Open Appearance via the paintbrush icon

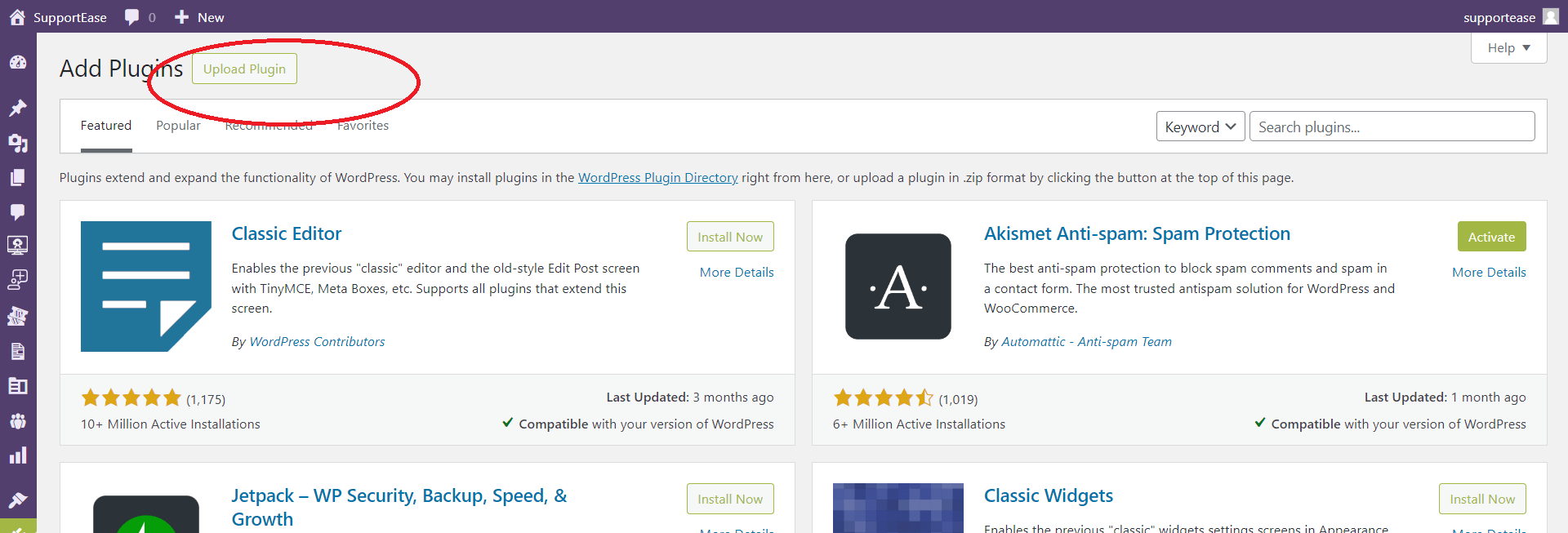pos(18,500)
